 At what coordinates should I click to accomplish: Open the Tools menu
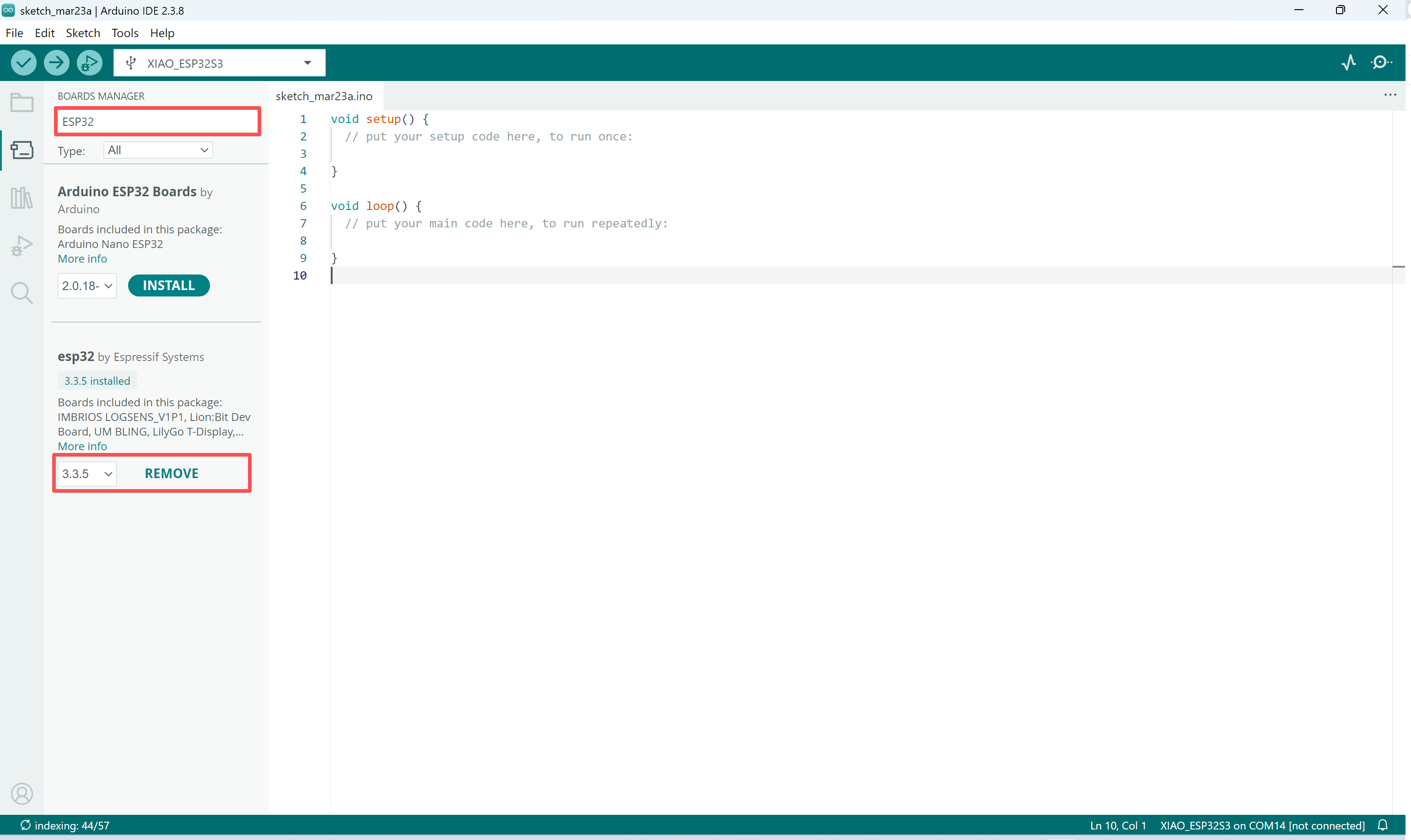124,33
